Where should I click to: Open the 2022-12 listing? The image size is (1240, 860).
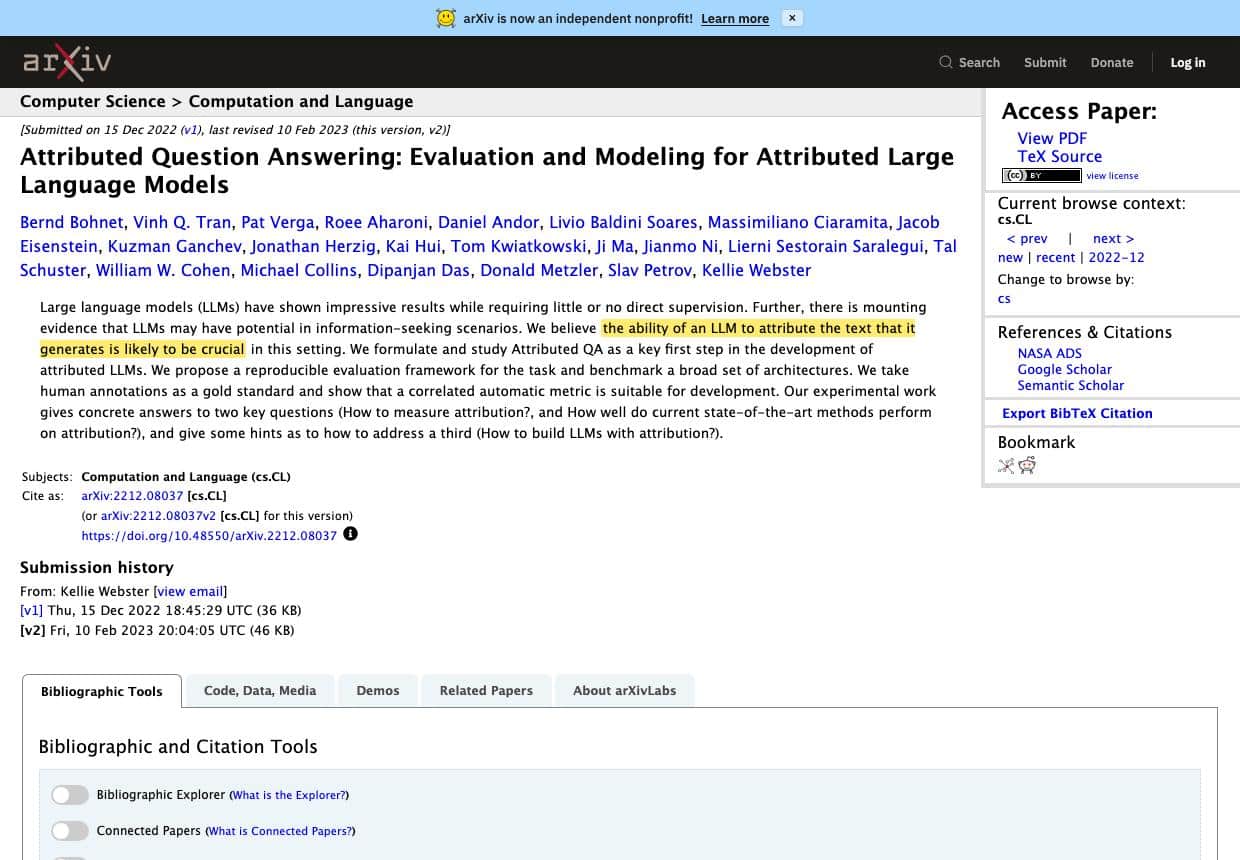point(1116,257)
